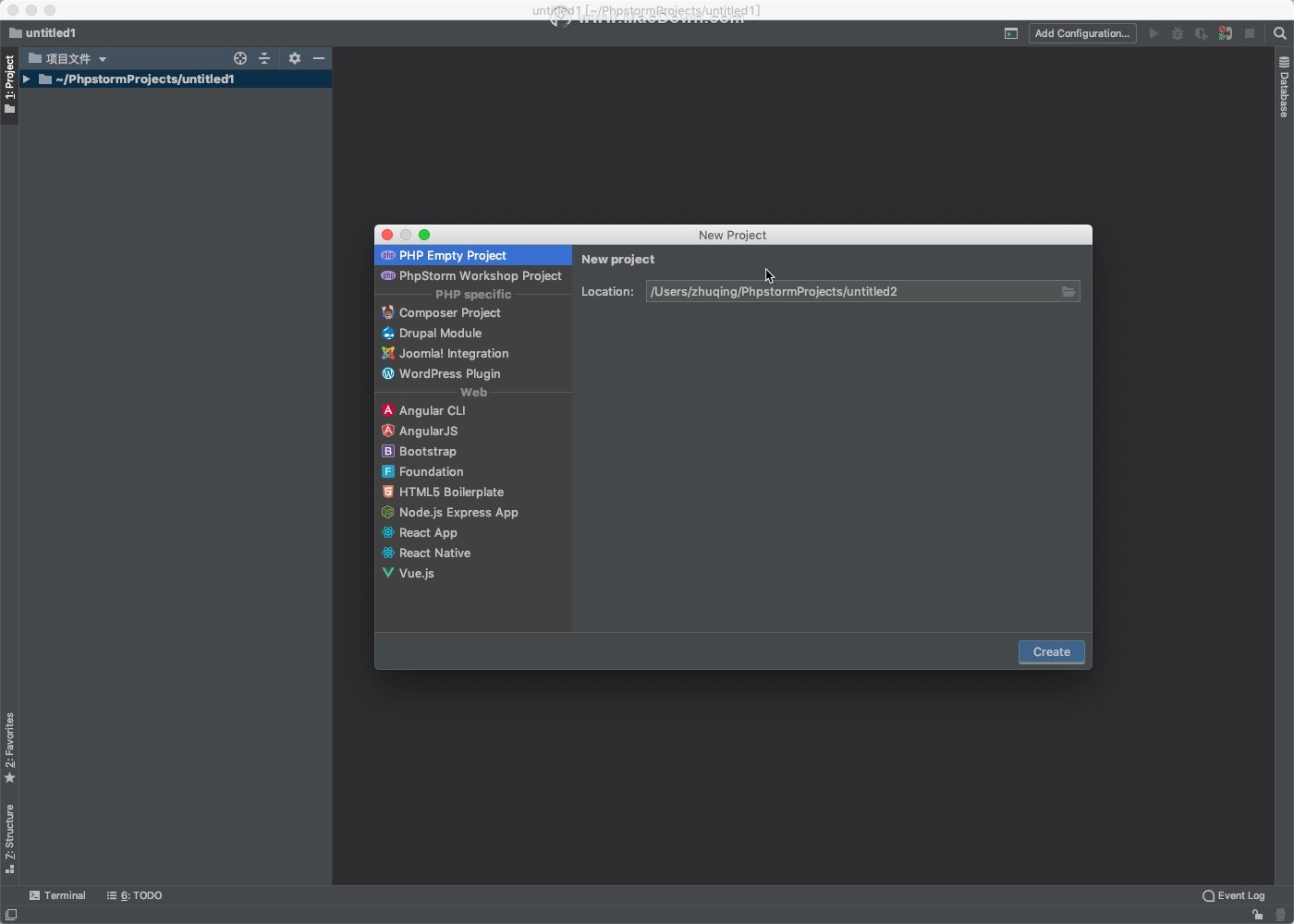The width and height of the screenshot is (1294, 924).
Task: Choose Composer Project template
Action: point(473,312)
